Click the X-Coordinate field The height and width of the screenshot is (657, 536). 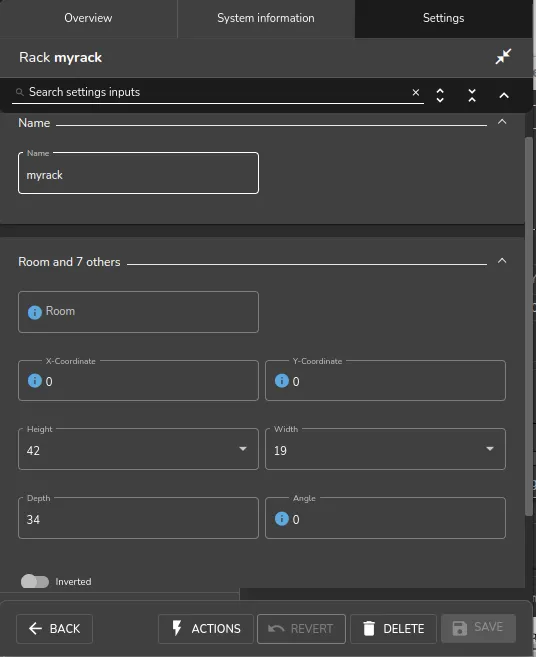click(x=138, y=380)
